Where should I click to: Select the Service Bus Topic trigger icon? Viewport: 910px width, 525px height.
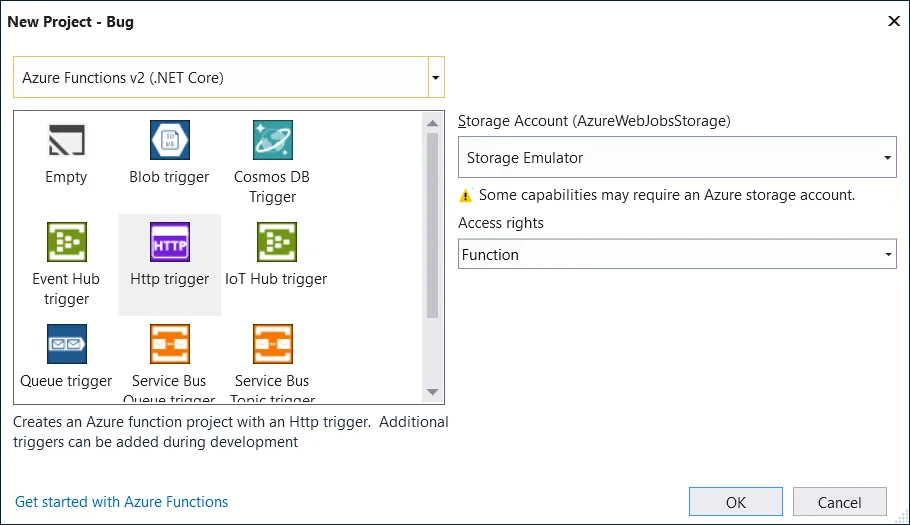pos(272,344)
